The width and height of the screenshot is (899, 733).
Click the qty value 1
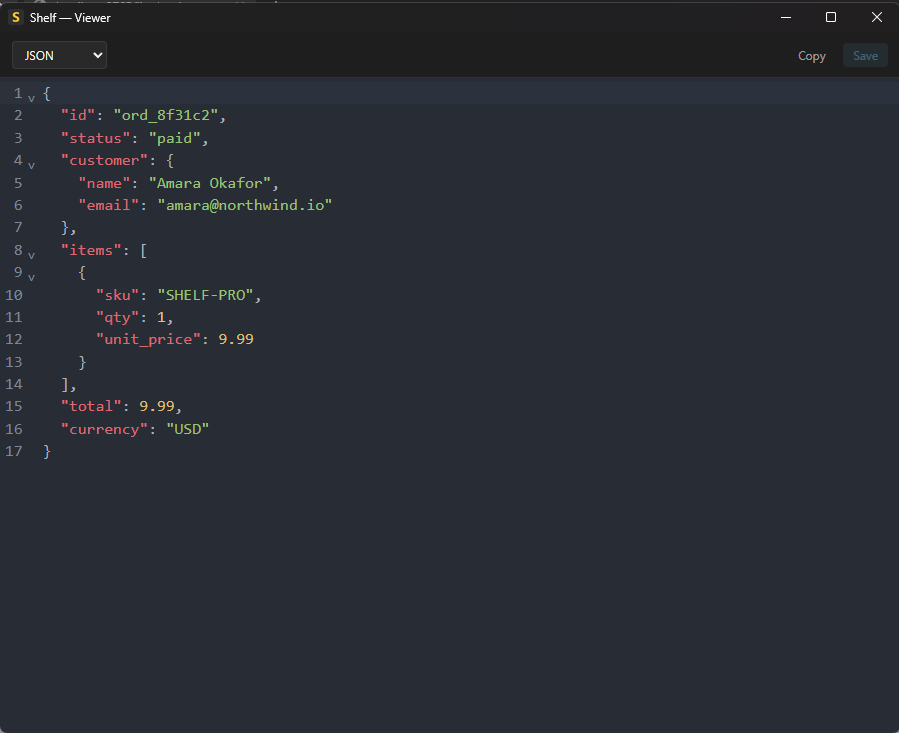pyautogui.click(x=161, y=317)
